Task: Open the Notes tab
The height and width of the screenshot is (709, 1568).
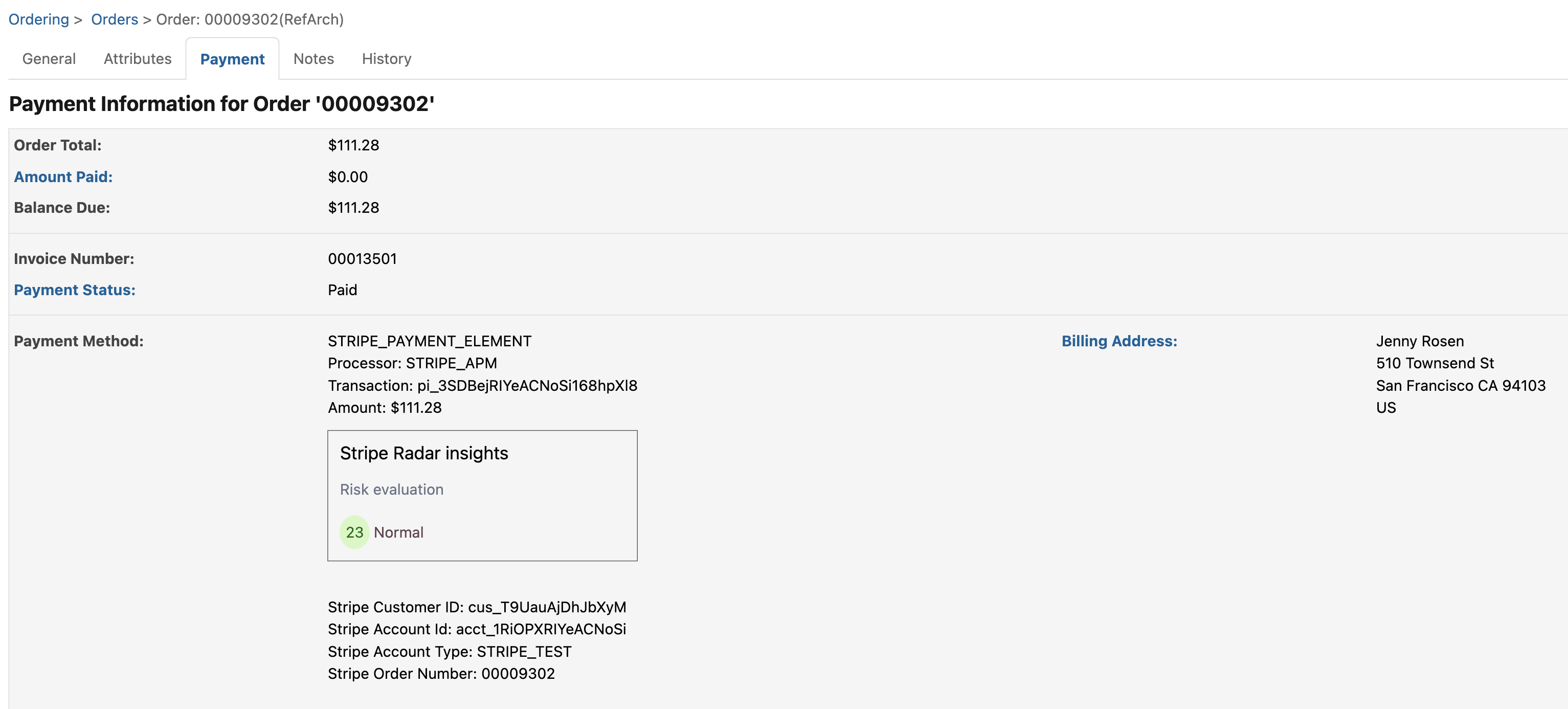Action: click(x=313, y=59)
